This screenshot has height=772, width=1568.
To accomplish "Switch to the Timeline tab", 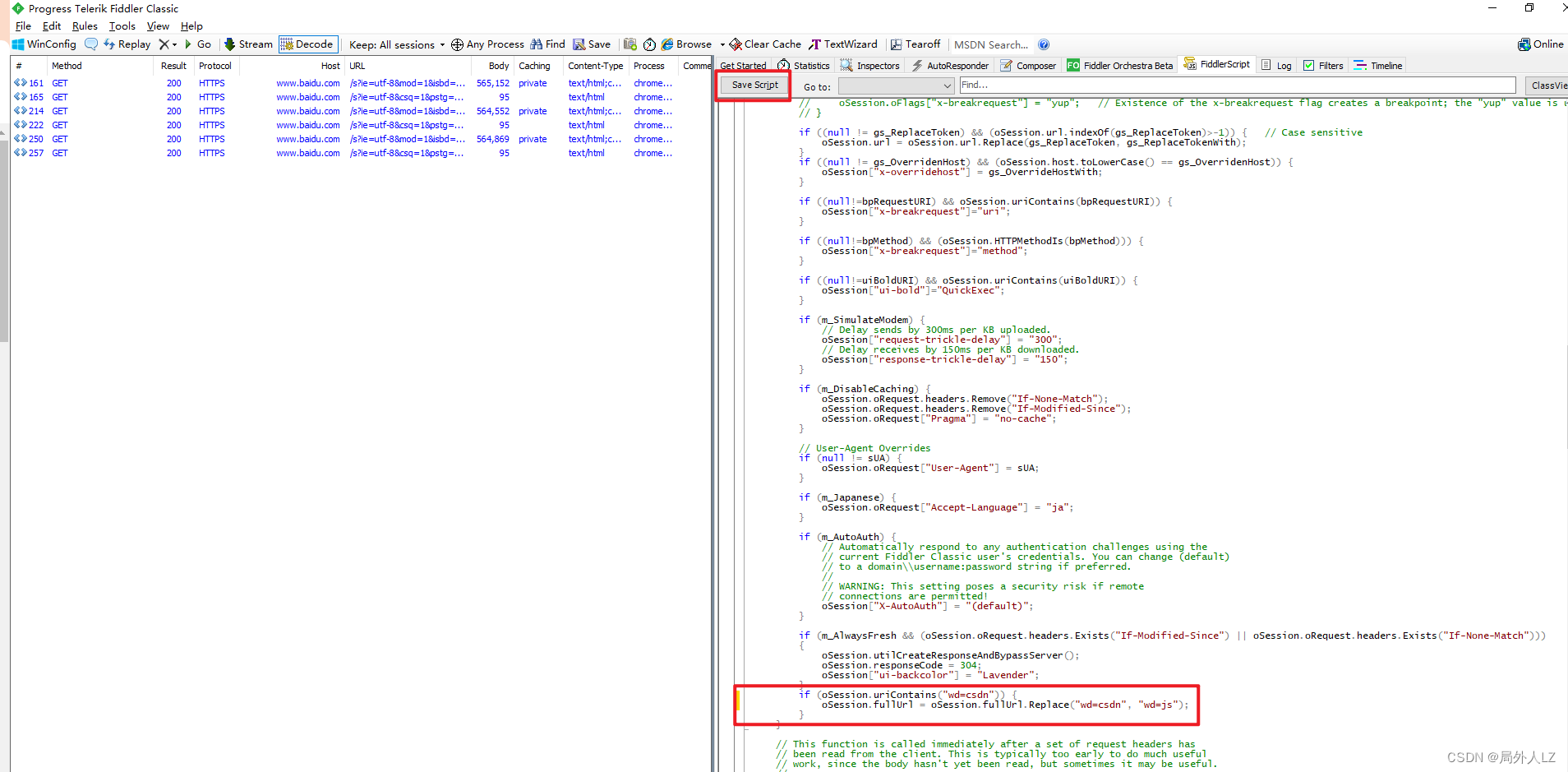I will (1378, 66).
